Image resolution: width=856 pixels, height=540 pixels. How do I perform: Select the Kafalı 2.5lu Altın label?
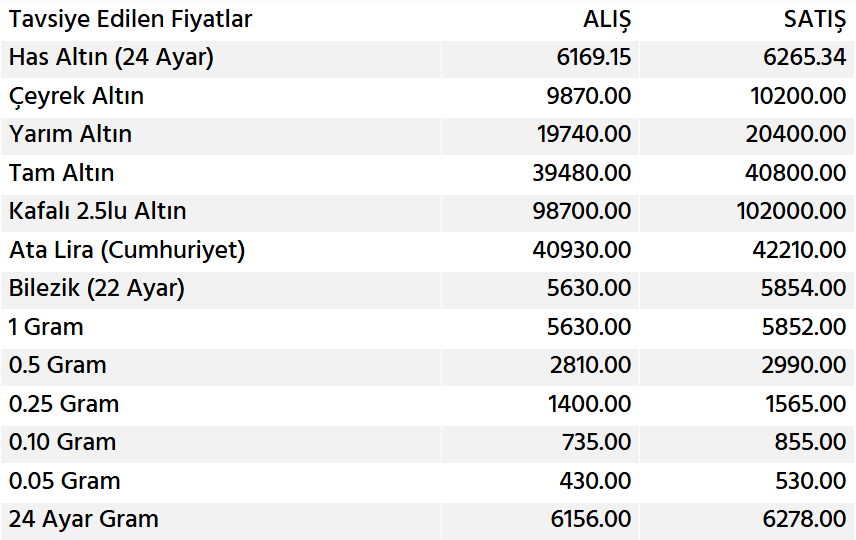point(97,211)
